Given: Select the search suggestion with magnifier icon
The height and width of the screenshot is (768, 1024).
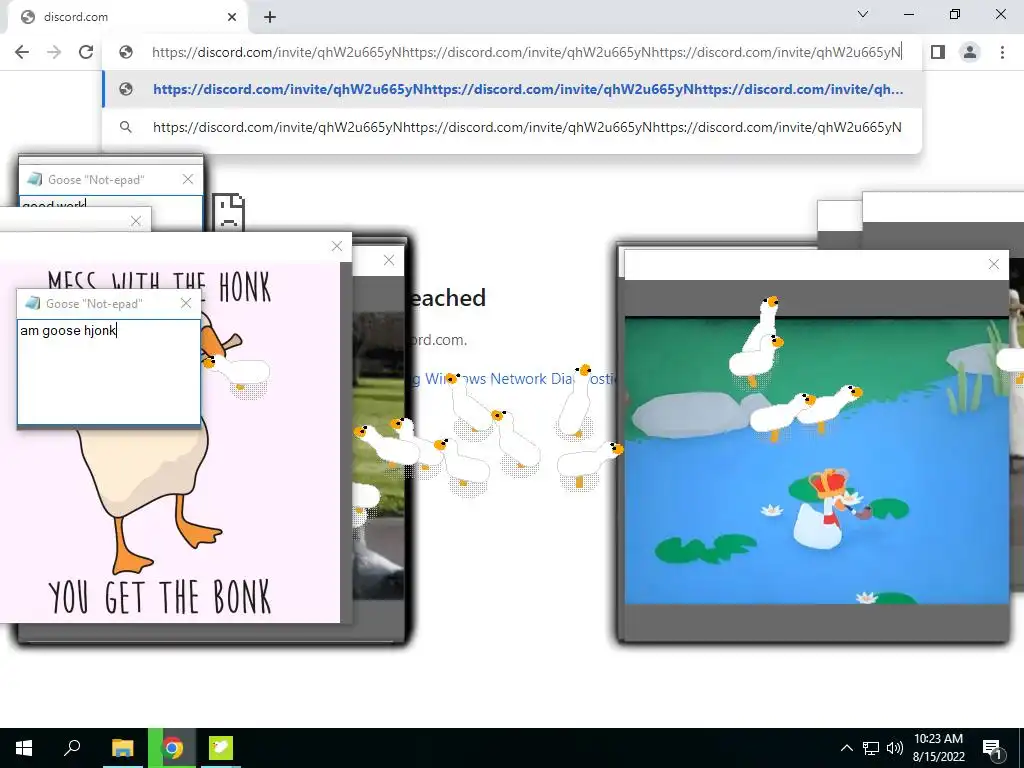Looking at the screenshot, I should pos(512,127).
